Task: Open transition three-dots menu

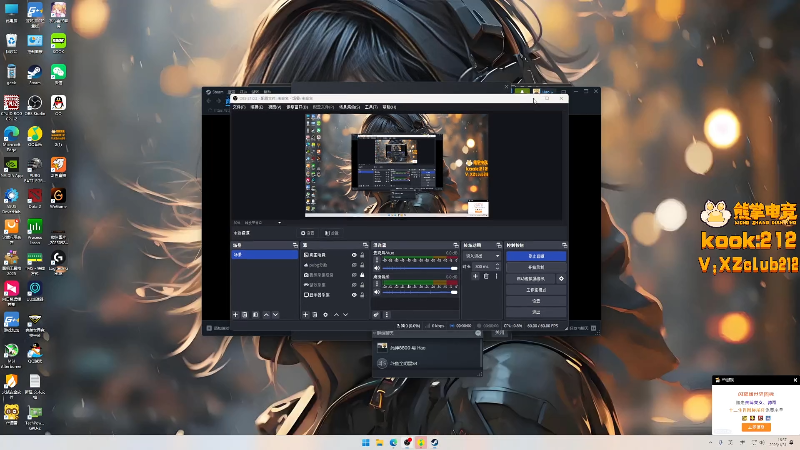Action: (x=496, y=276)
